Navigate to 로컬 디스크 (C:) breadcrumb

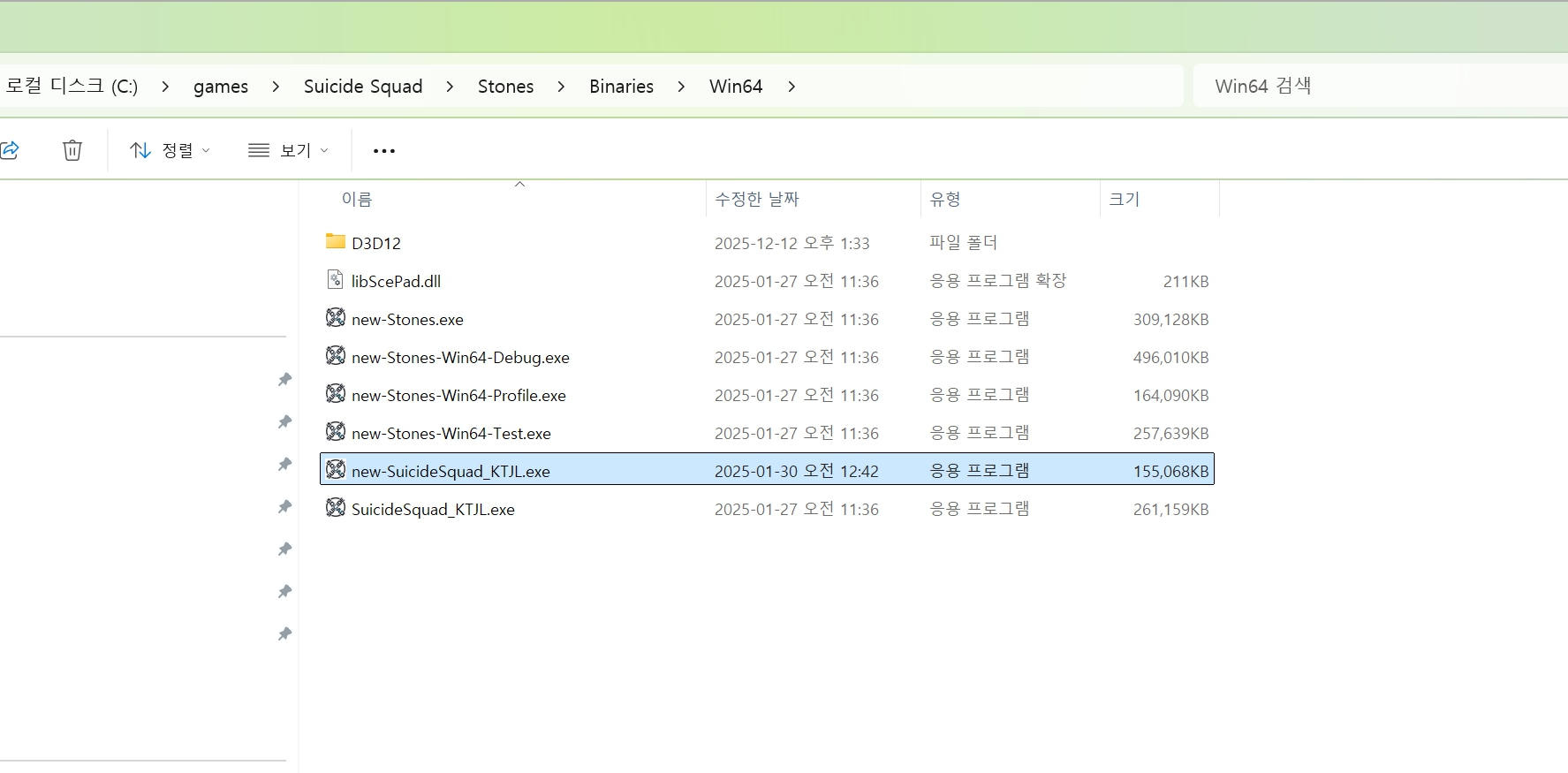72,86
